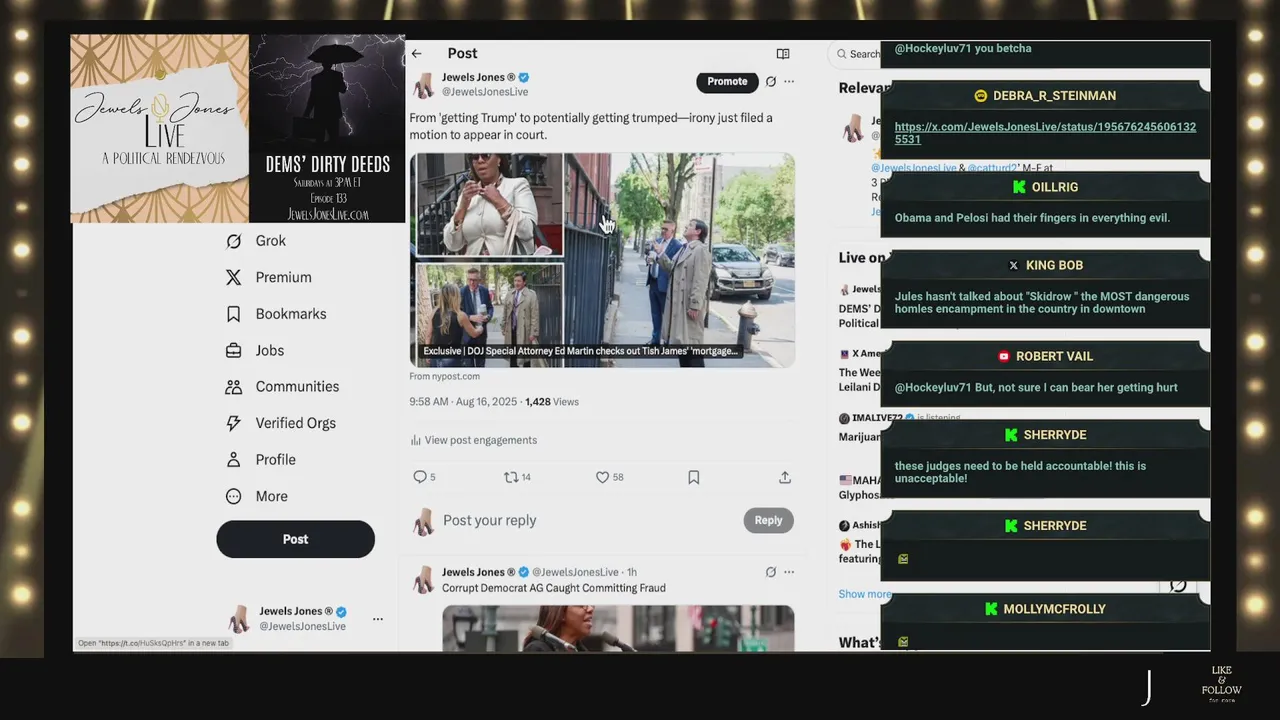This screenshot has height=720, width=1280.
Task: Click the Dems' Dirty Deeds banner image
Action: point(327,128)
